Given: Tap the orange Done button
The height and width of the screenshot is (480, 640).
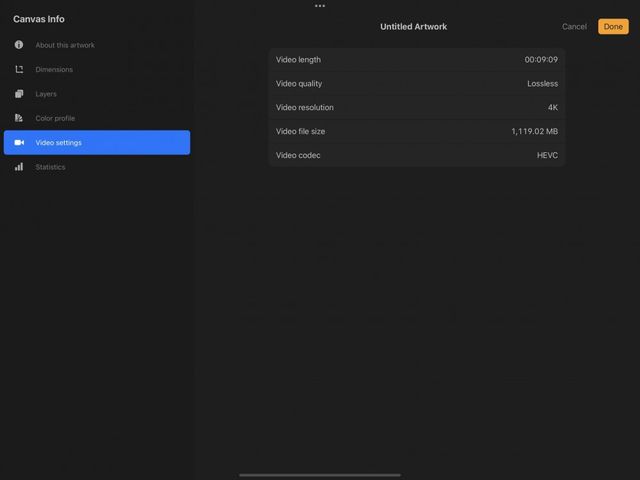Looking at the screenshot, I should (x=613, y=27).
